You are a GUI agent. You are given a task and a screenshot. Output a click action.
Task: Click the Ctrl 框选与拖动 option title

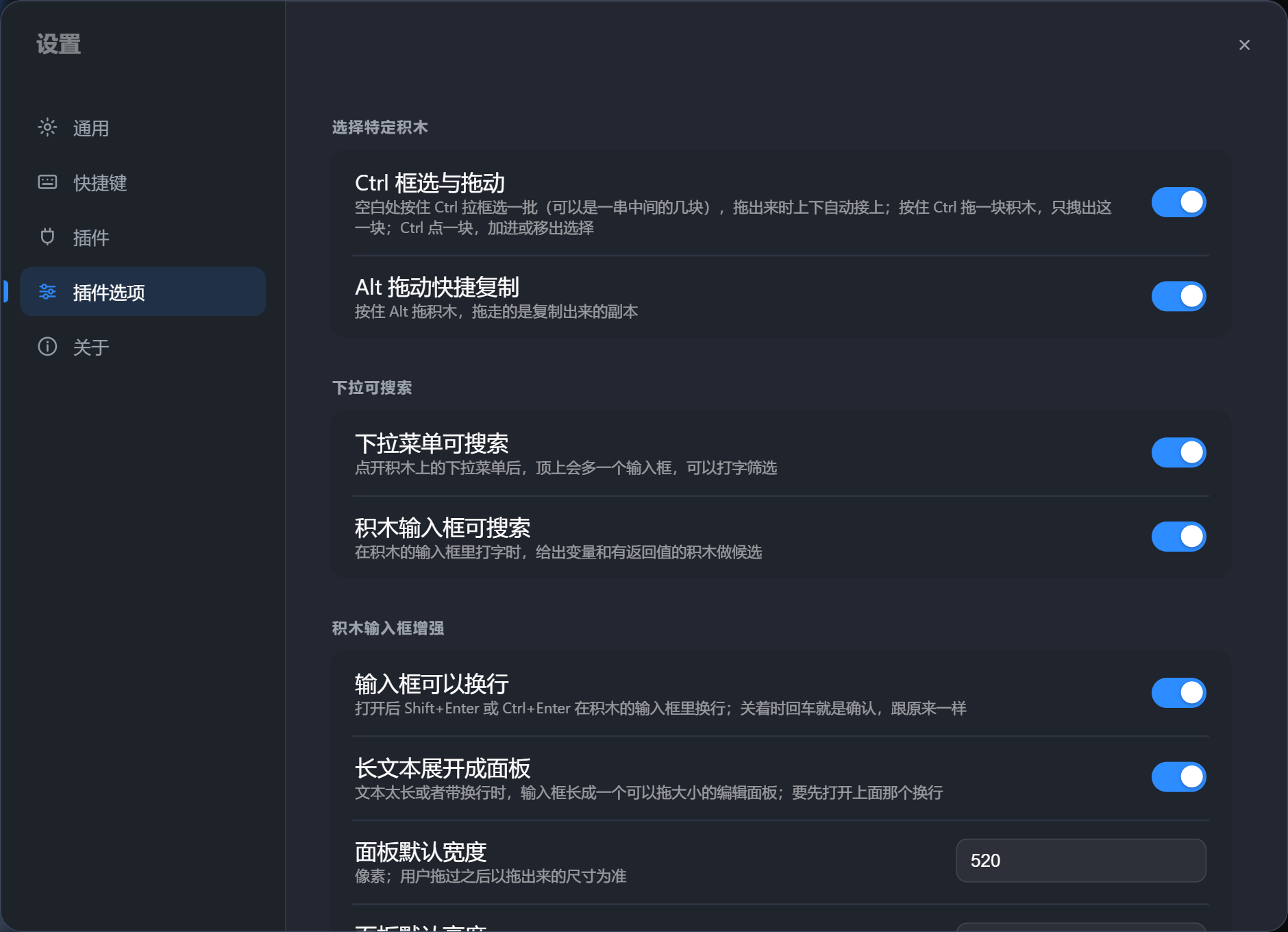click(x=430, y=183)
